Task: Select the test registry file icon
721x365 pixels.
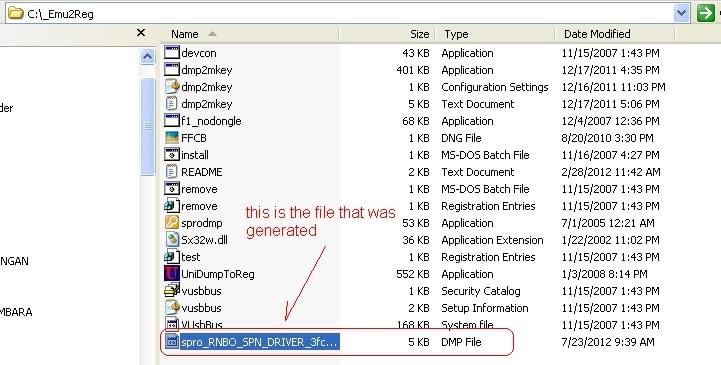Action: (172, 257)
